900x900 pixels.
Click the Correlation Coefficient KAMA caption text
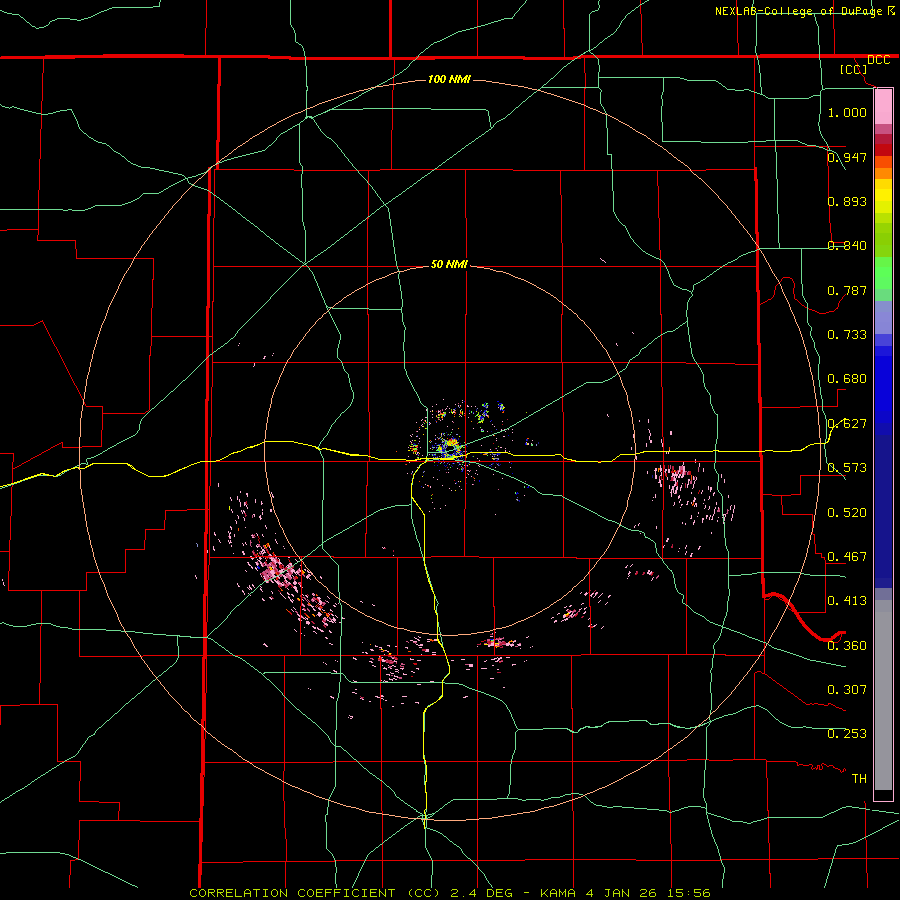pyautogui.click(x=449, y=893)
